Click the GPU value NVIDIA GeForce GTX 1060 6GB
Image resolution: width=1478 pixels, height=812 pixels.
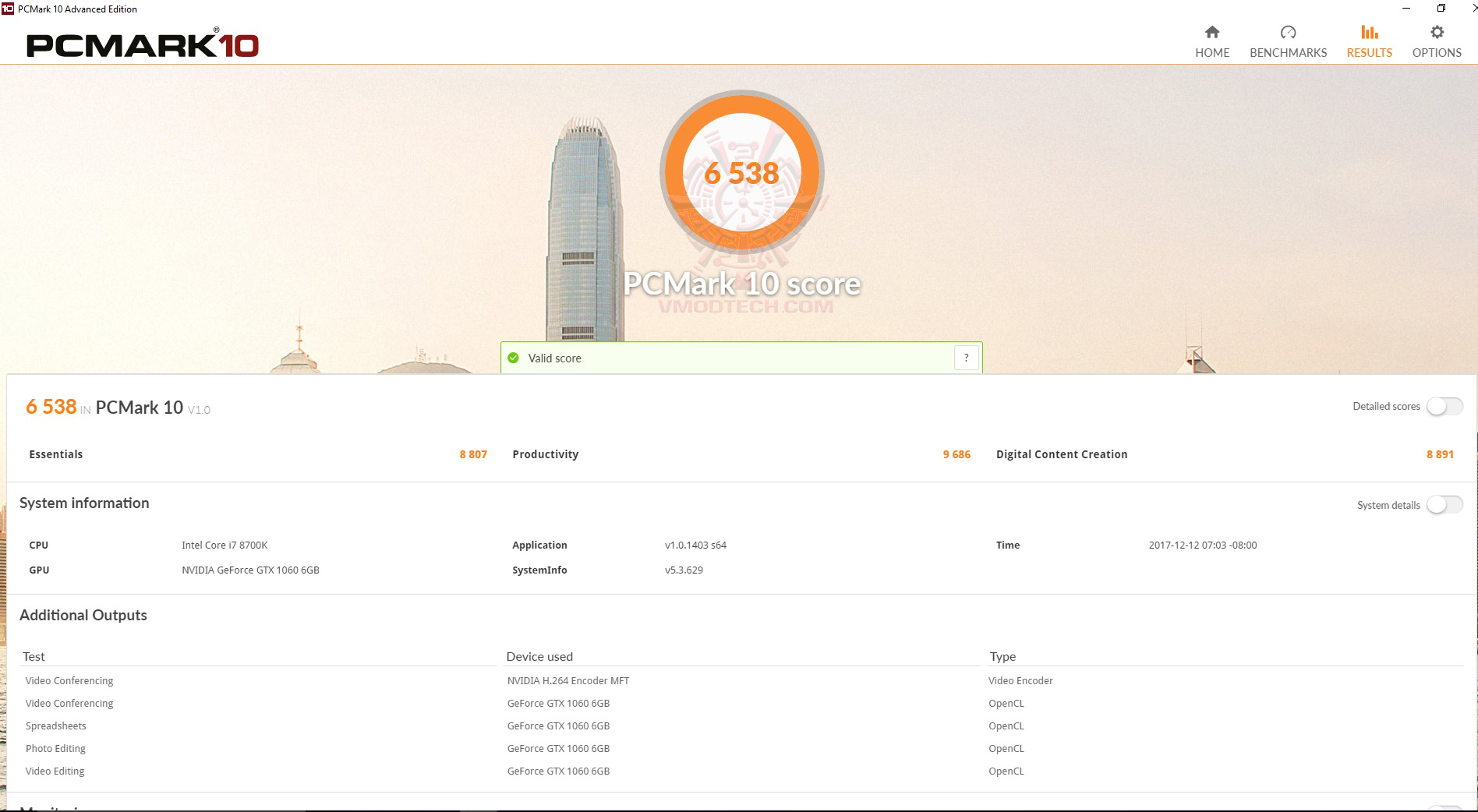pyautogui.click(x=250, y=570)
